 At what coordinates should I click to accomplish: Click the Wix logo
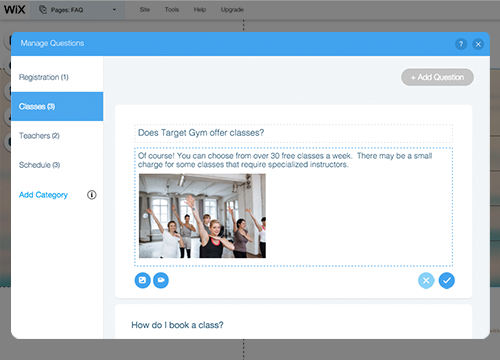pos(14,10)
